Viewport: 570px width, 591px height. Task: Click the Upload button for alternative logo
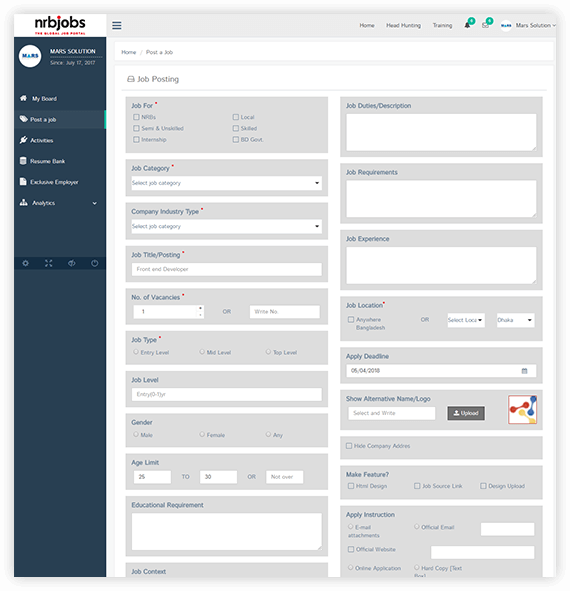click(466, 413)
